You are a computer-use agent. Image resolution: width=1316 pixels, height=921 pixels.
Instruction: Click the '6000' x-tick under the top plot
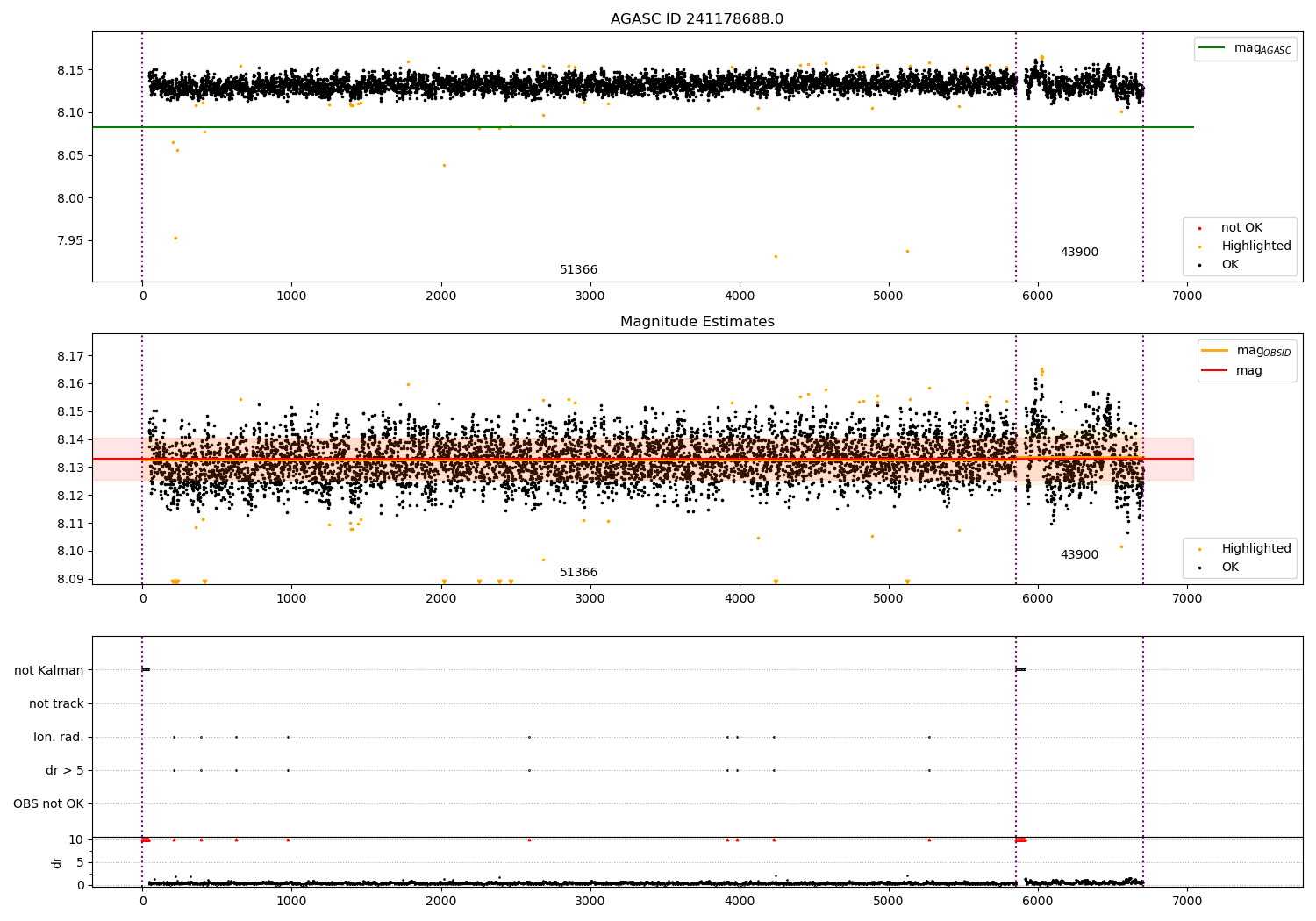(1038, 296)
